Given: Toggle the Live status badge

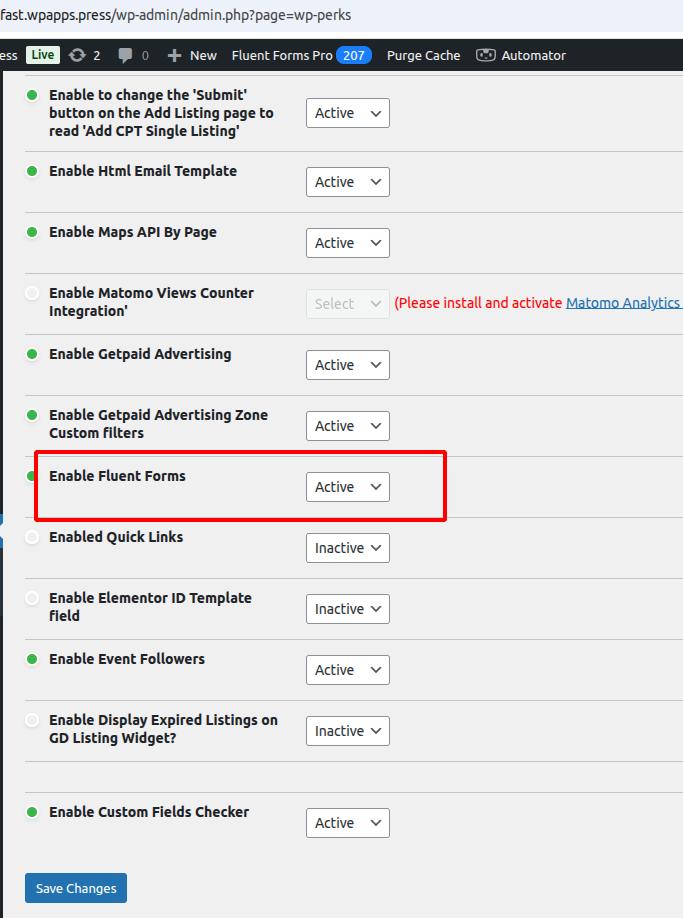Looking at the screenshot, I should pyautogui.click(x=42, y=55).
